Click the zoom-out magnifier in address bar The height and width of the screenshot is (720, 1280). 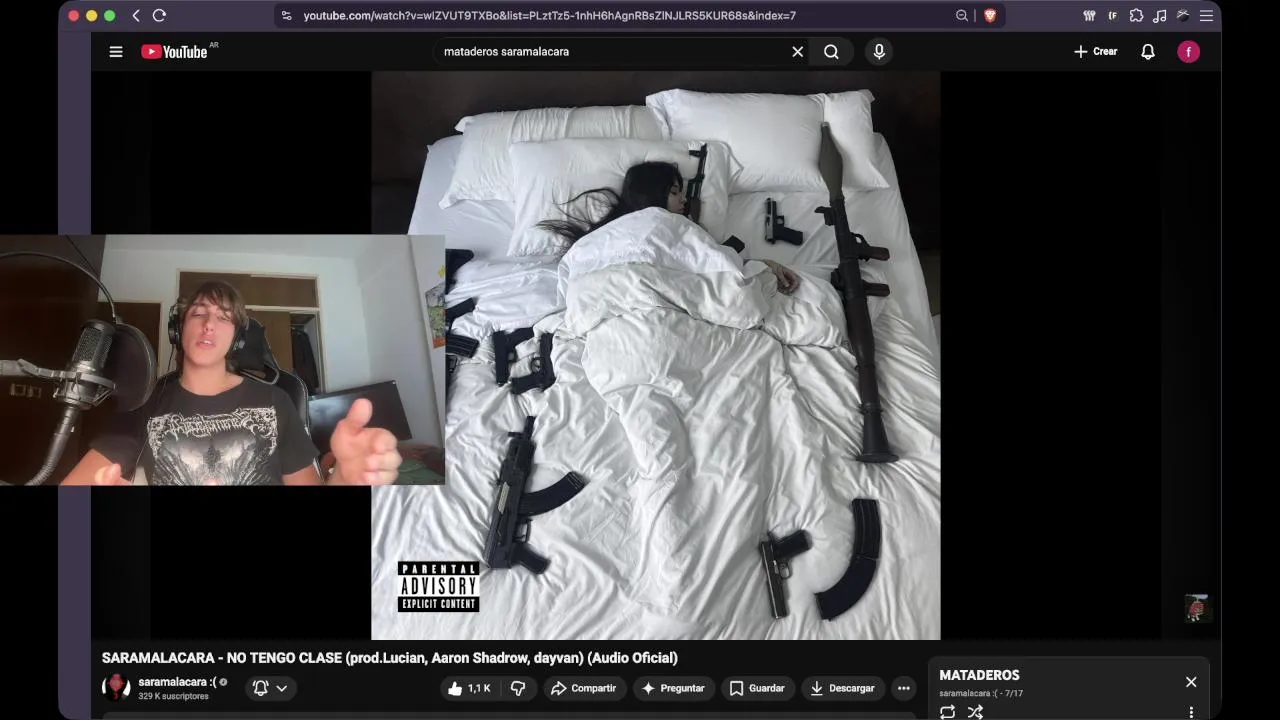962,15
